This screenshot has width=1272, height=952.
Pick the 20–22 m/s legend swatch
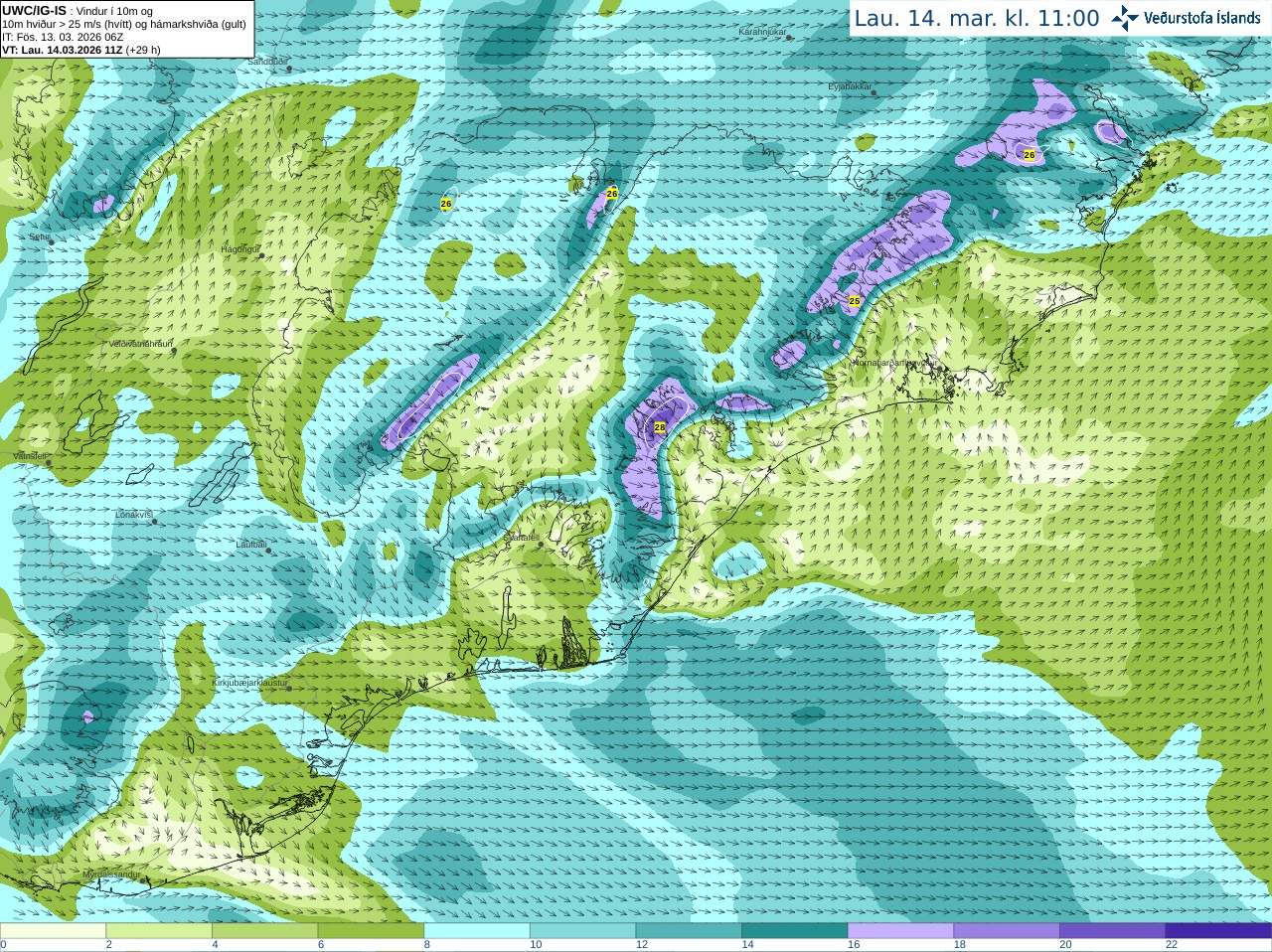[x=1113, y=931]
